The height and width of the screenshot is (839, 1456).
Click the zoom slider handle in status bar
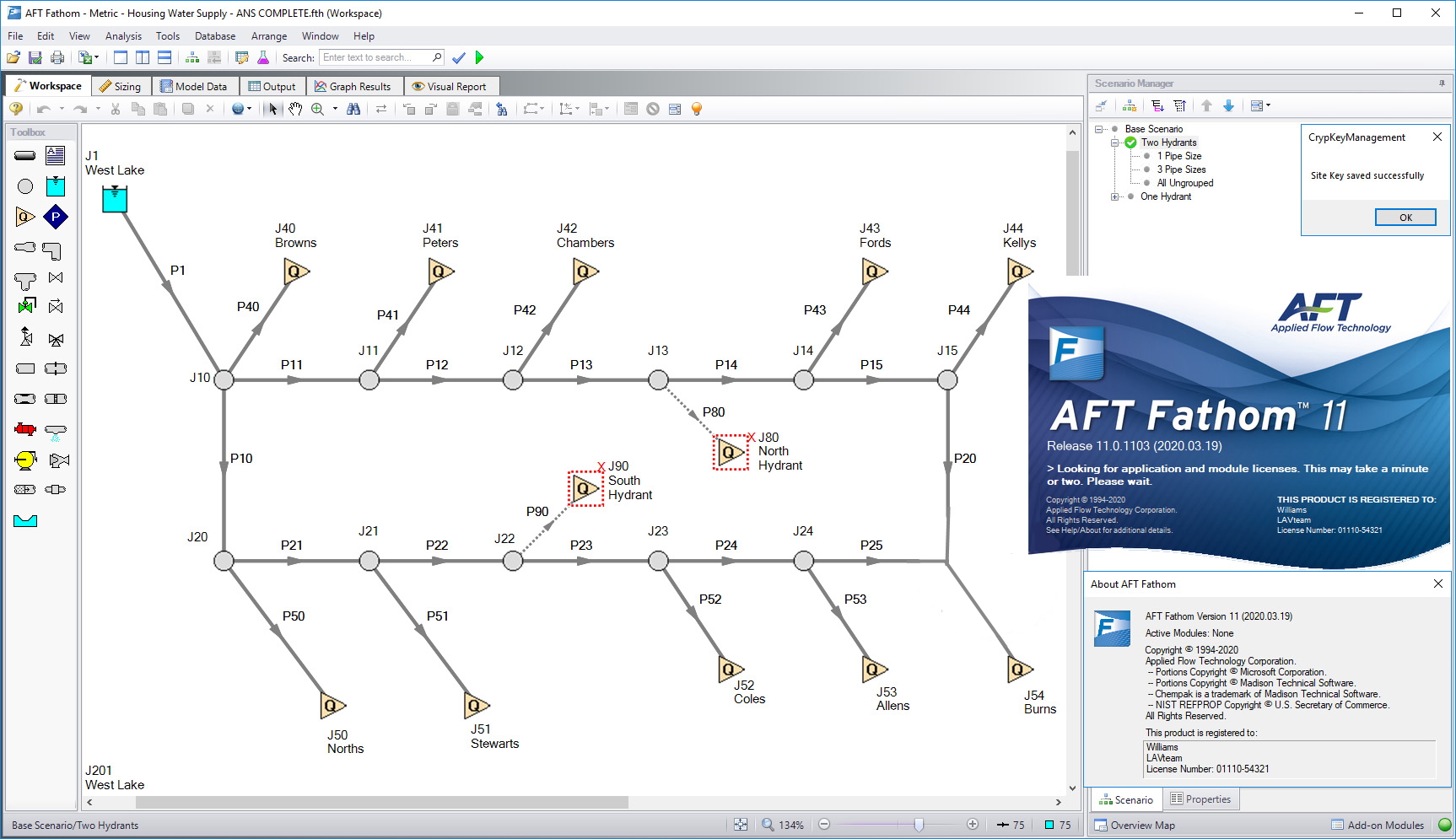tap(919, 825)
